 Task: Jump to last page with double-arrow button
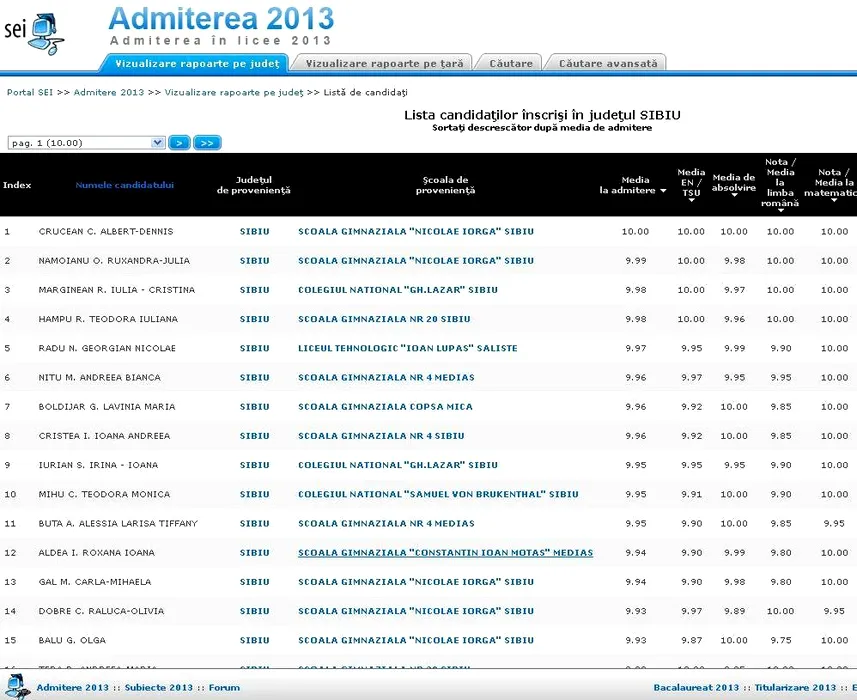[x=207, y=143]
